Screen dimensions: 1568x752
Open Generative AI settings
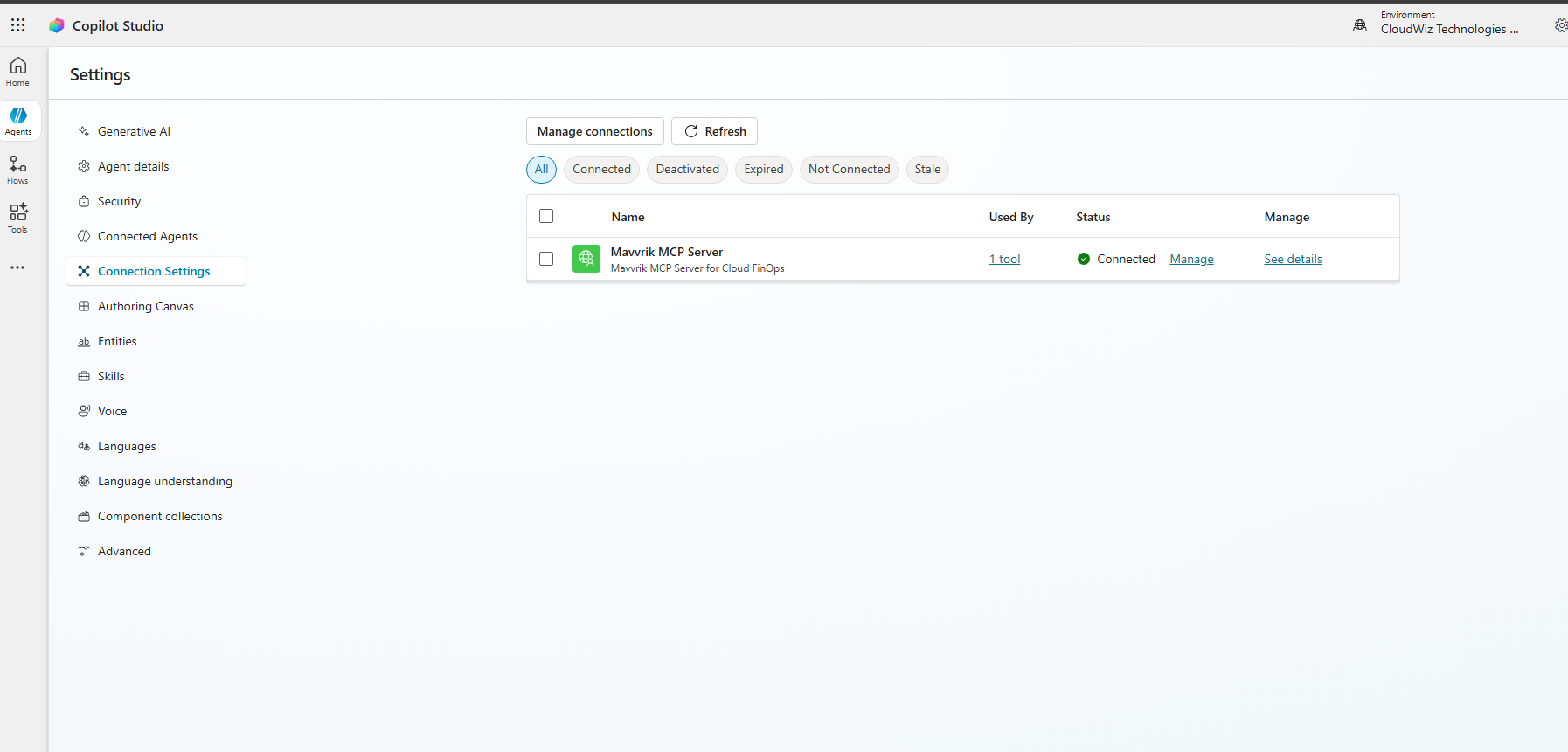click(x=156, y=131)
